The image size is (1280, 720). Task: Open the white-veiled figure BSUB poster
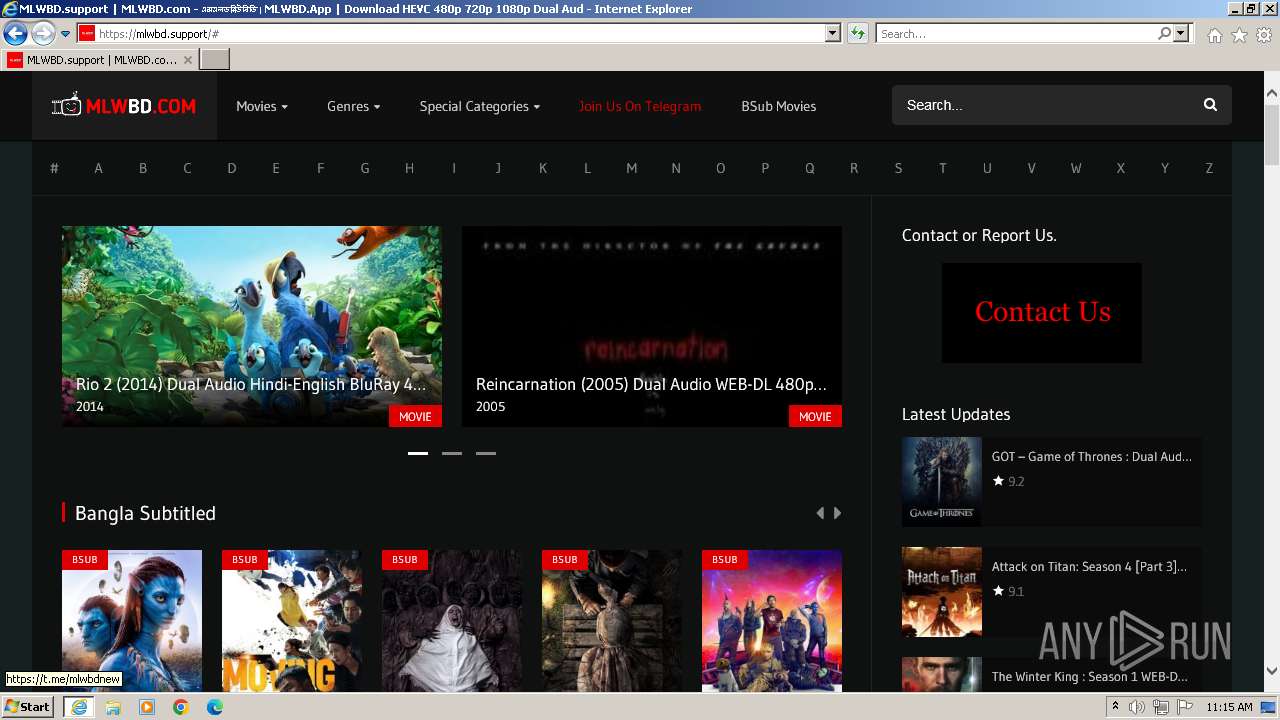(452, 620)
